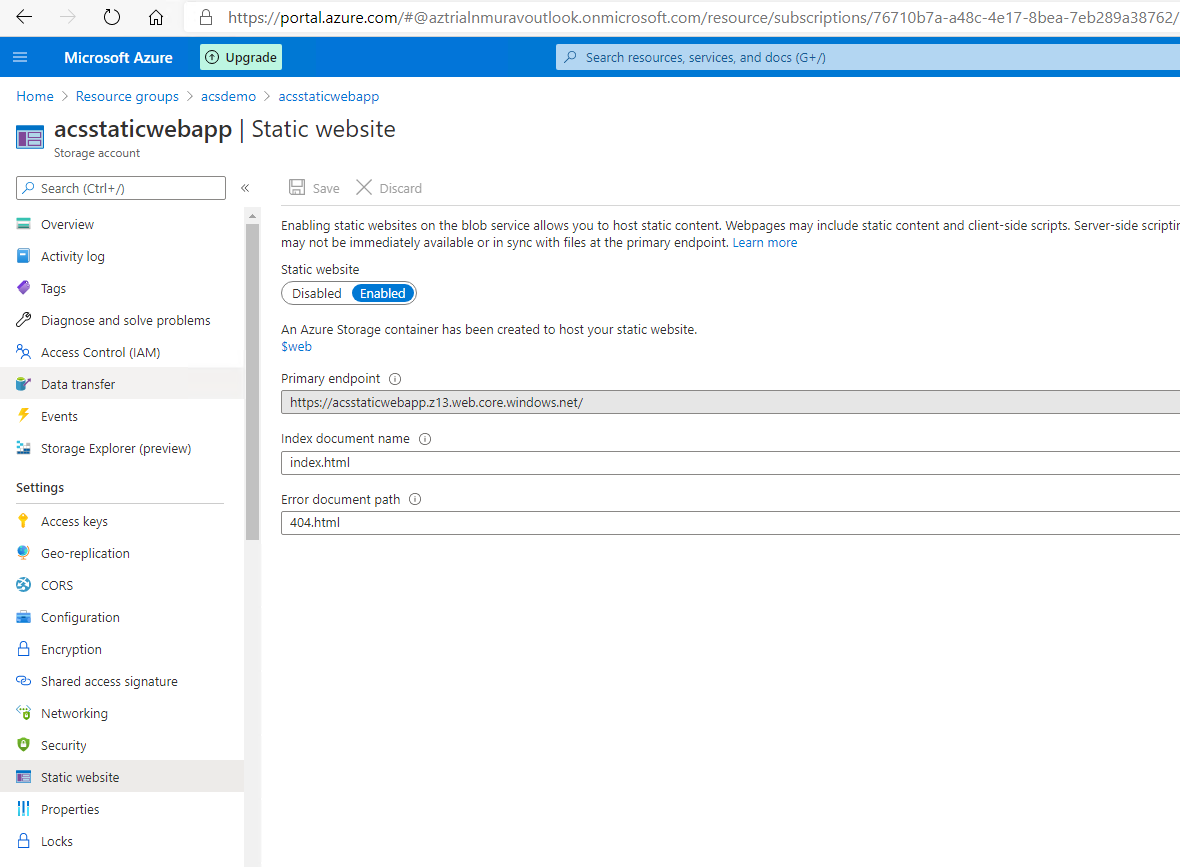
Task: Click the Discard X icon
Action: [x=363, y=187]
